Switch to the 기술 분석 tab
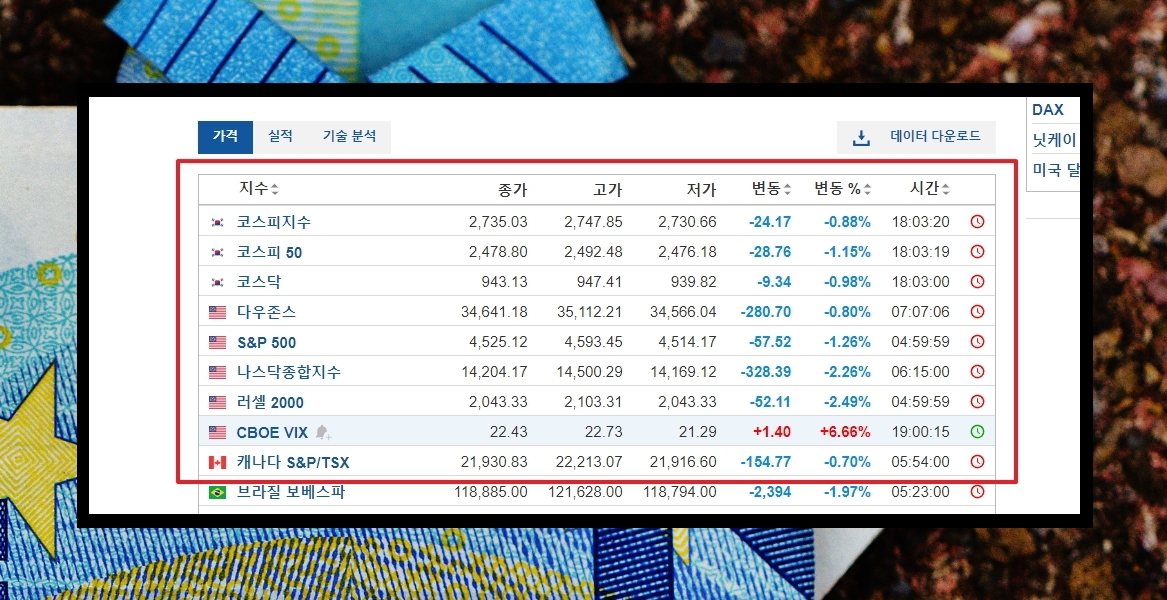This screenshot has height=600, width=1167. [x=349, y=137]
